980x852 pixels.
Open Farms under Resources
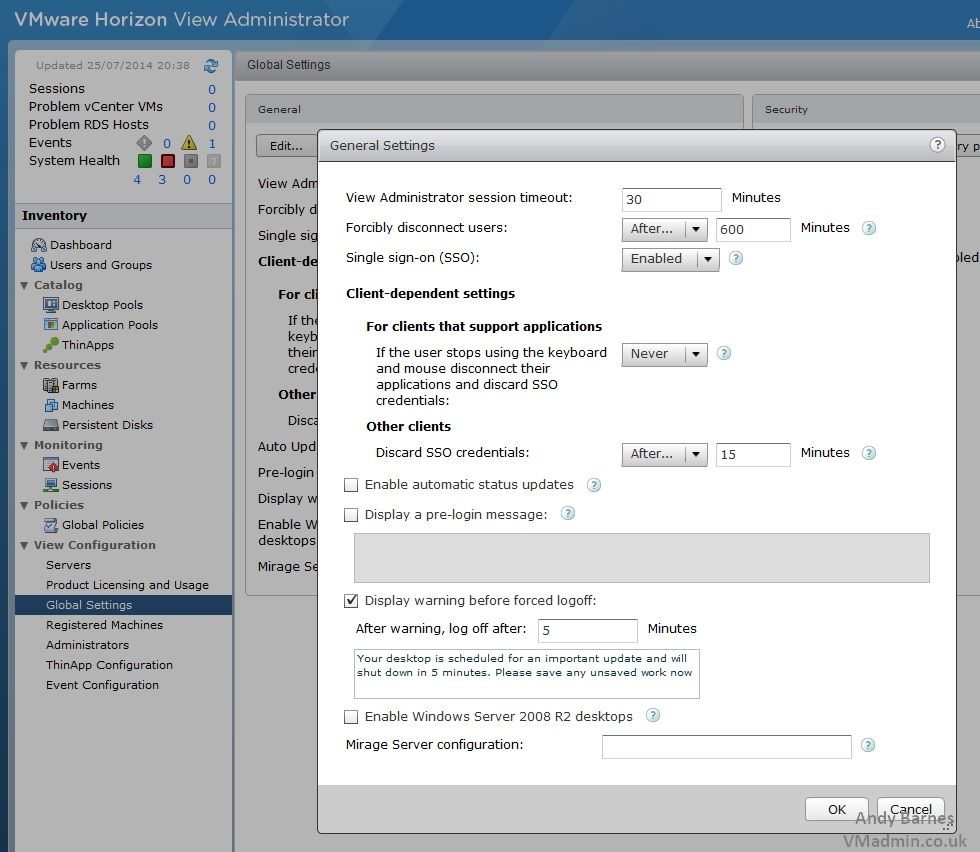pyautogui.click(x=79, y=385)
